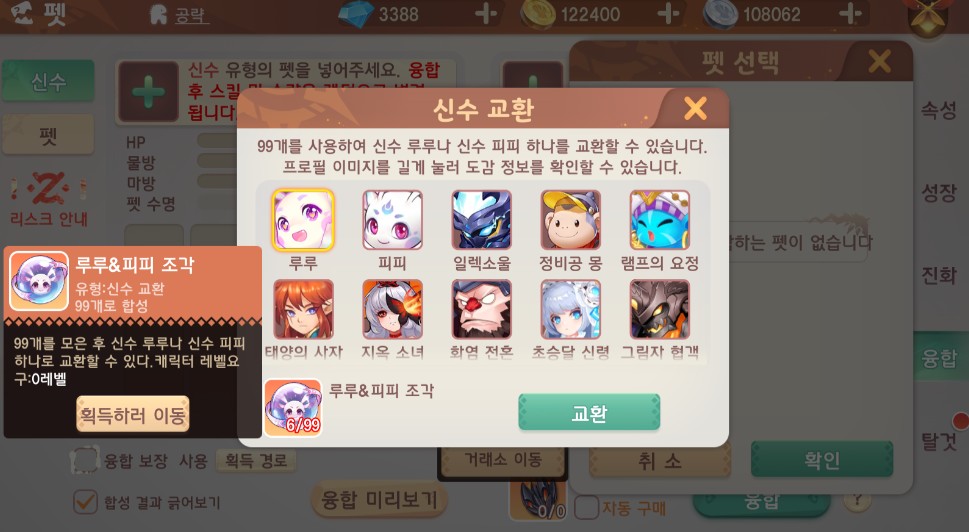Select the 초승달 신령 character icon
The image size is (969, 532).
570,309
